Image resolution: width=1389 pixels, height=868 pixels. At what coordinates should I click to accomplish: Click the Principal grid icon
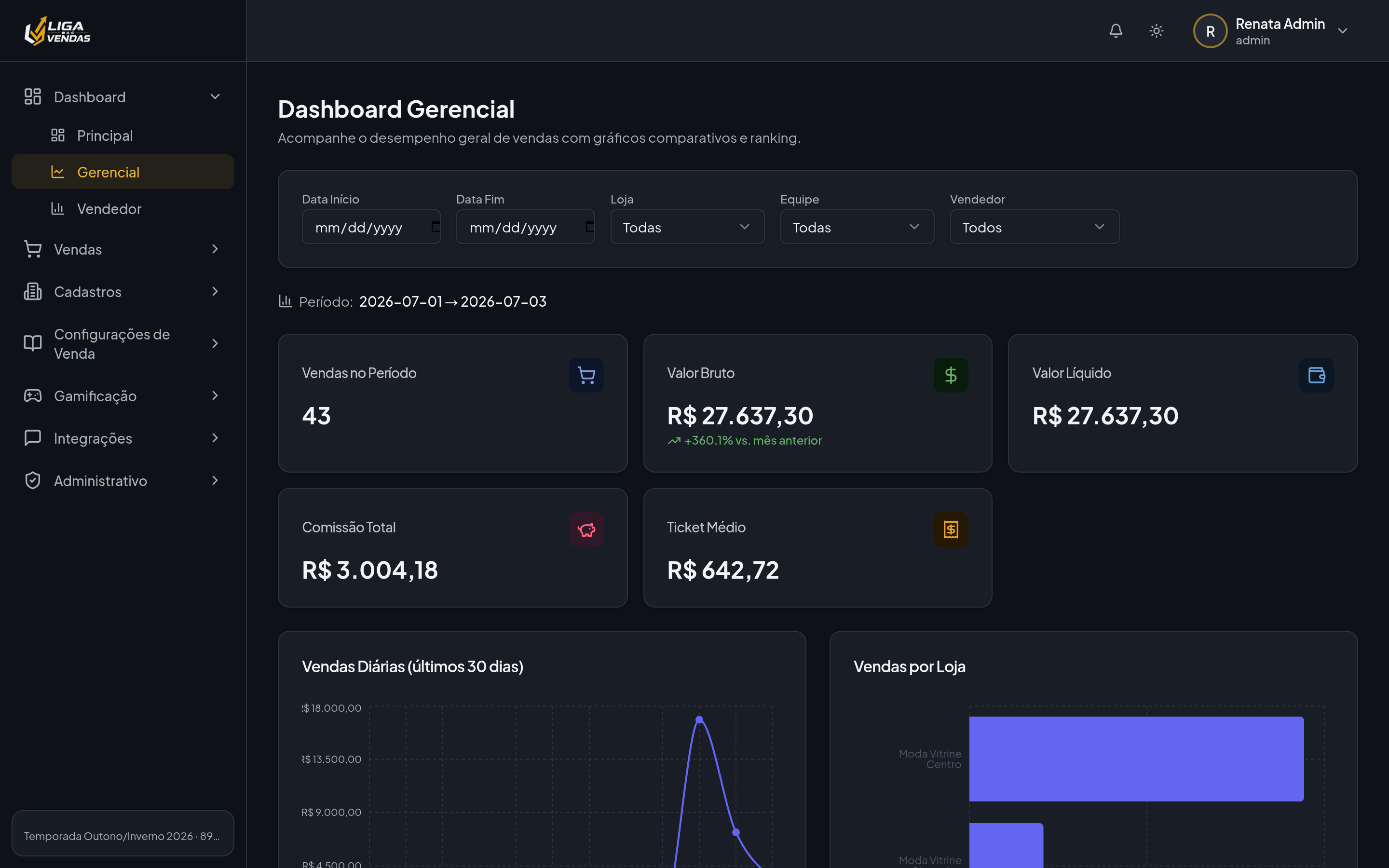[x=57, y=136]
